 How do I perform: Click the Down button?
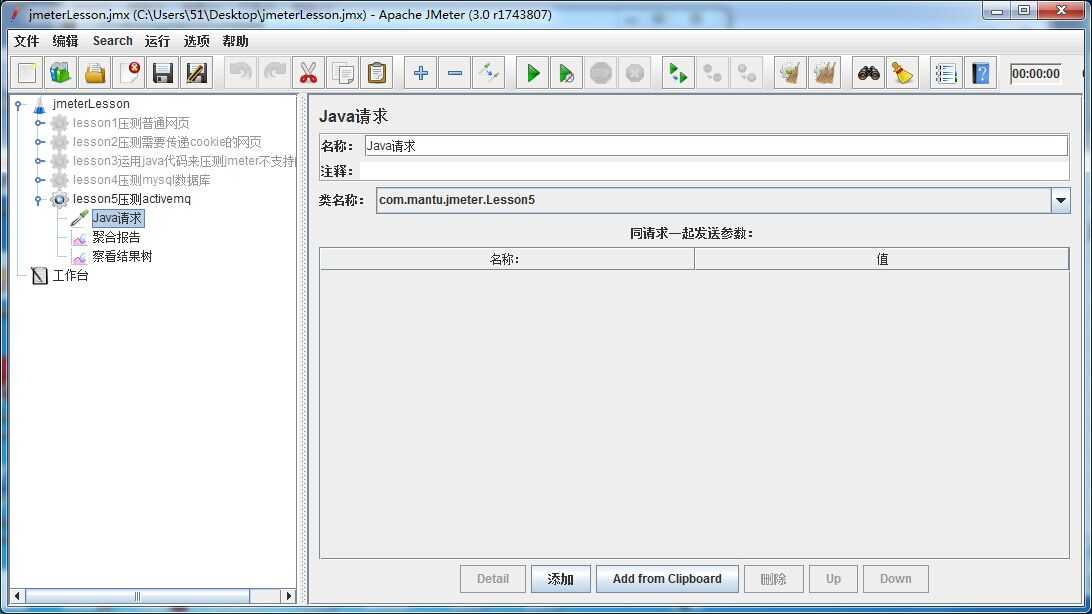tap(896, 579)
